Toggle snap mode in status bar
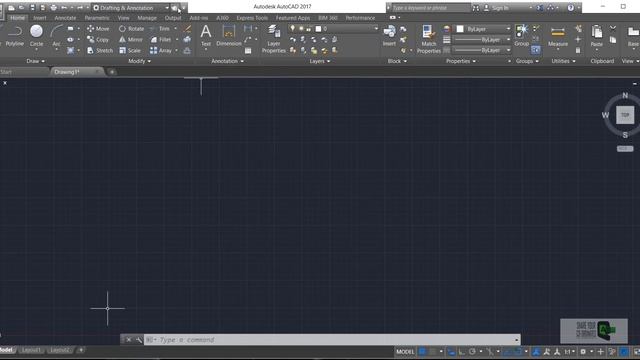The width and height of the screenshot is (640, 360). click(x=433, y=351)
